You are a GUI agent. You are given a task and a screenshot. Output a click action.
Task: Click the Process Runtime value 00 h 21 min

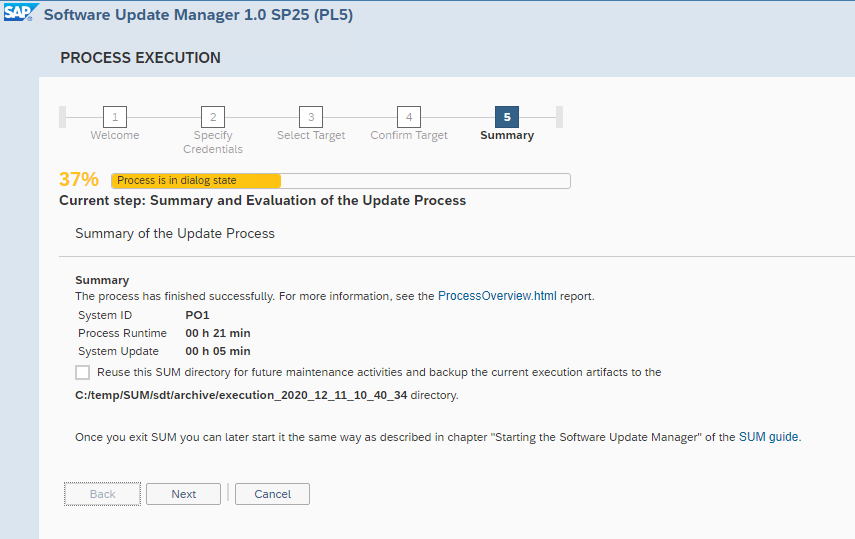pyautogui.click(x=218, y=333)
